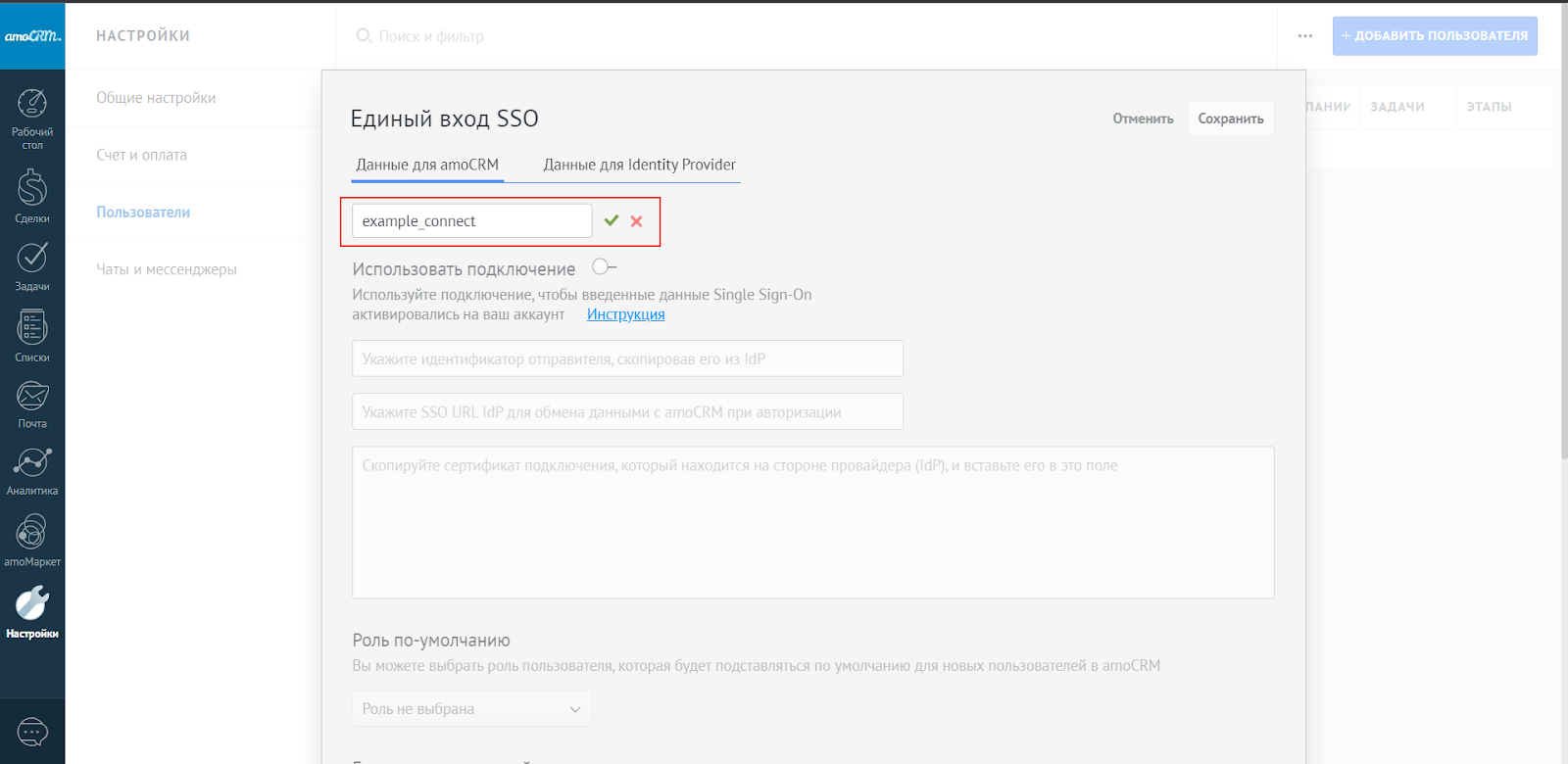Switch to Данные для Identity Provider tab
Image resolution: width=1568 pixels, height=764 pixels.
pyautogui.click(x=639, y=165)
